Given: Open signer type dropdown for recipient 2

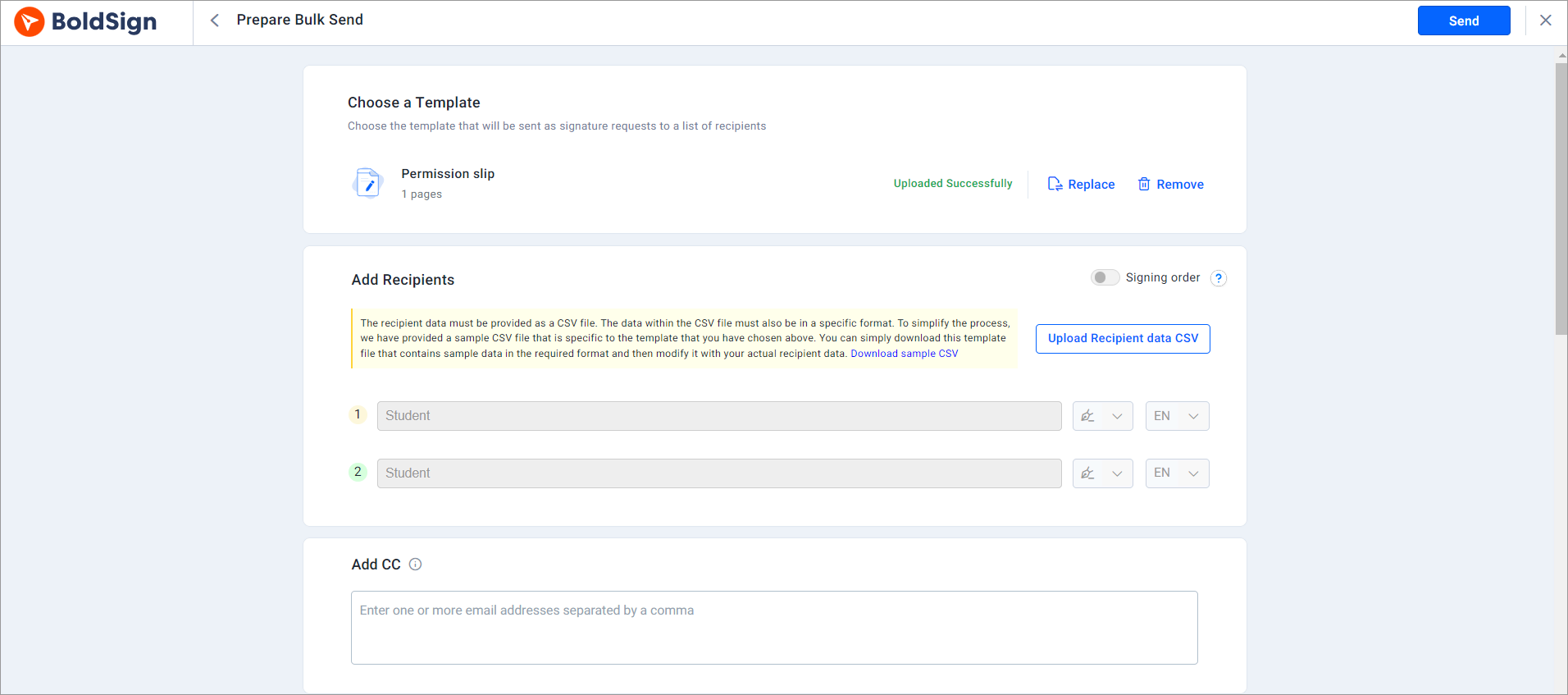Looking at the screenshot, I should click(x=1102, y=473).
